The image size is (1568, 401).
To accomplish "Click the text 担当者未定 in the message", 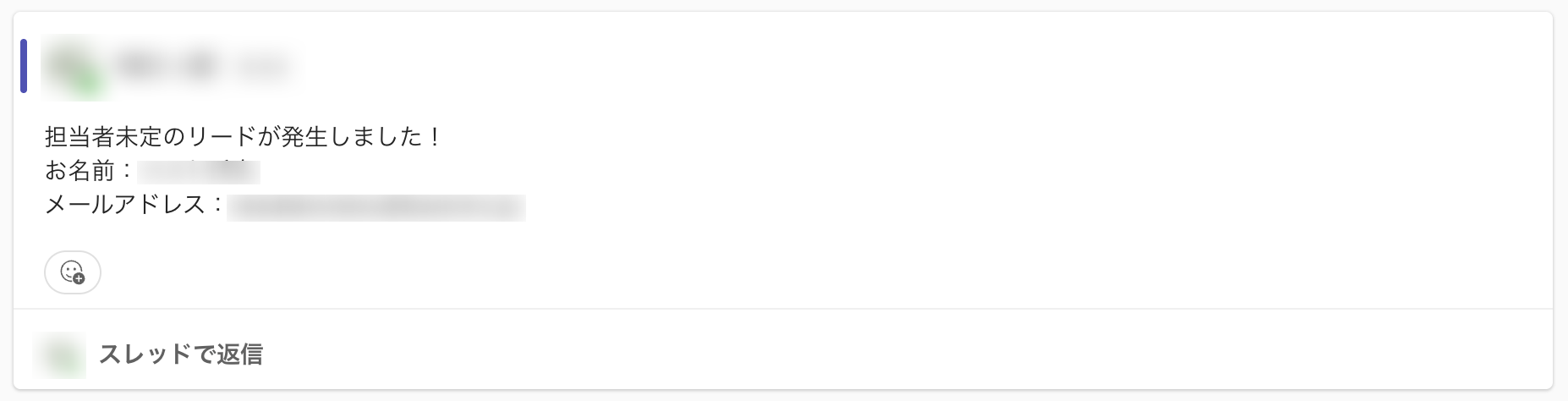I will click(101, 137).
